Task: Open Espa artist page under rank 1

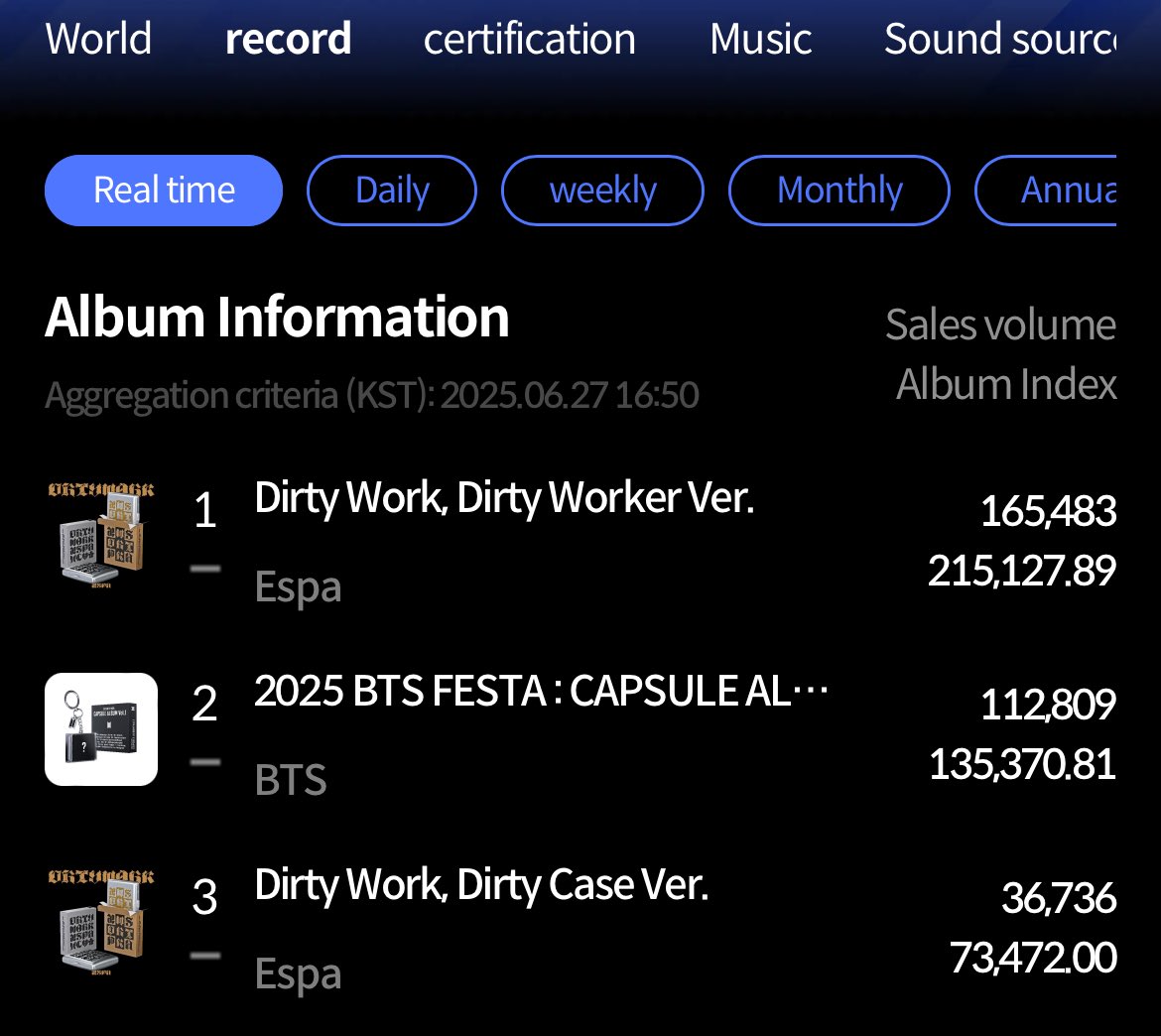Action: pyautogui.click(x=298, y=586)
